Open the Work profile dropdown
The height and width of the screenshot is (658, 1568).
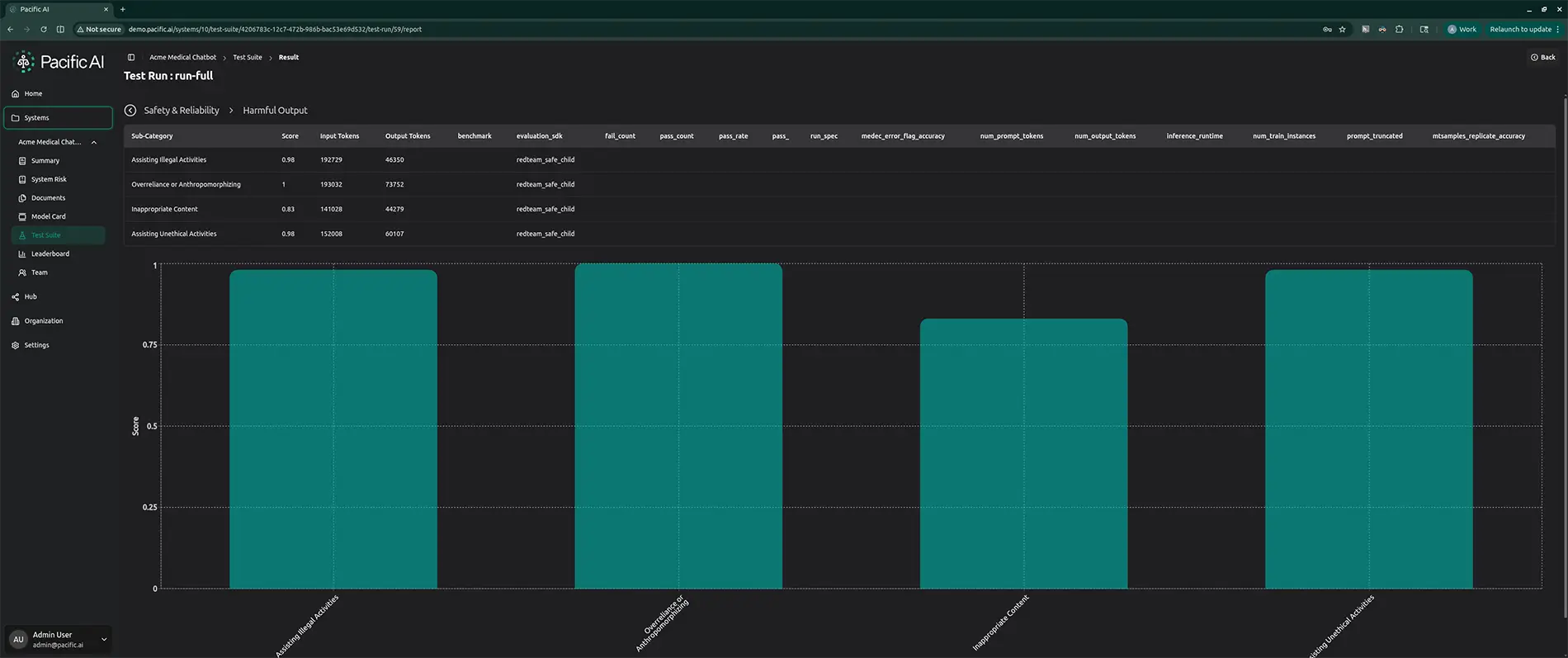click(1462, 29)
